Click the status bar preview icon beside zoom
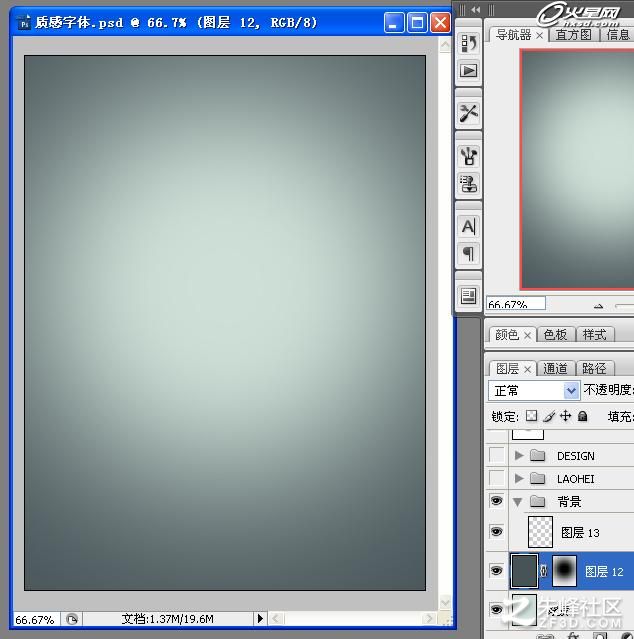The height and width of the screenshot is (639, 634). pyautogui.click(x=72, y=619)
